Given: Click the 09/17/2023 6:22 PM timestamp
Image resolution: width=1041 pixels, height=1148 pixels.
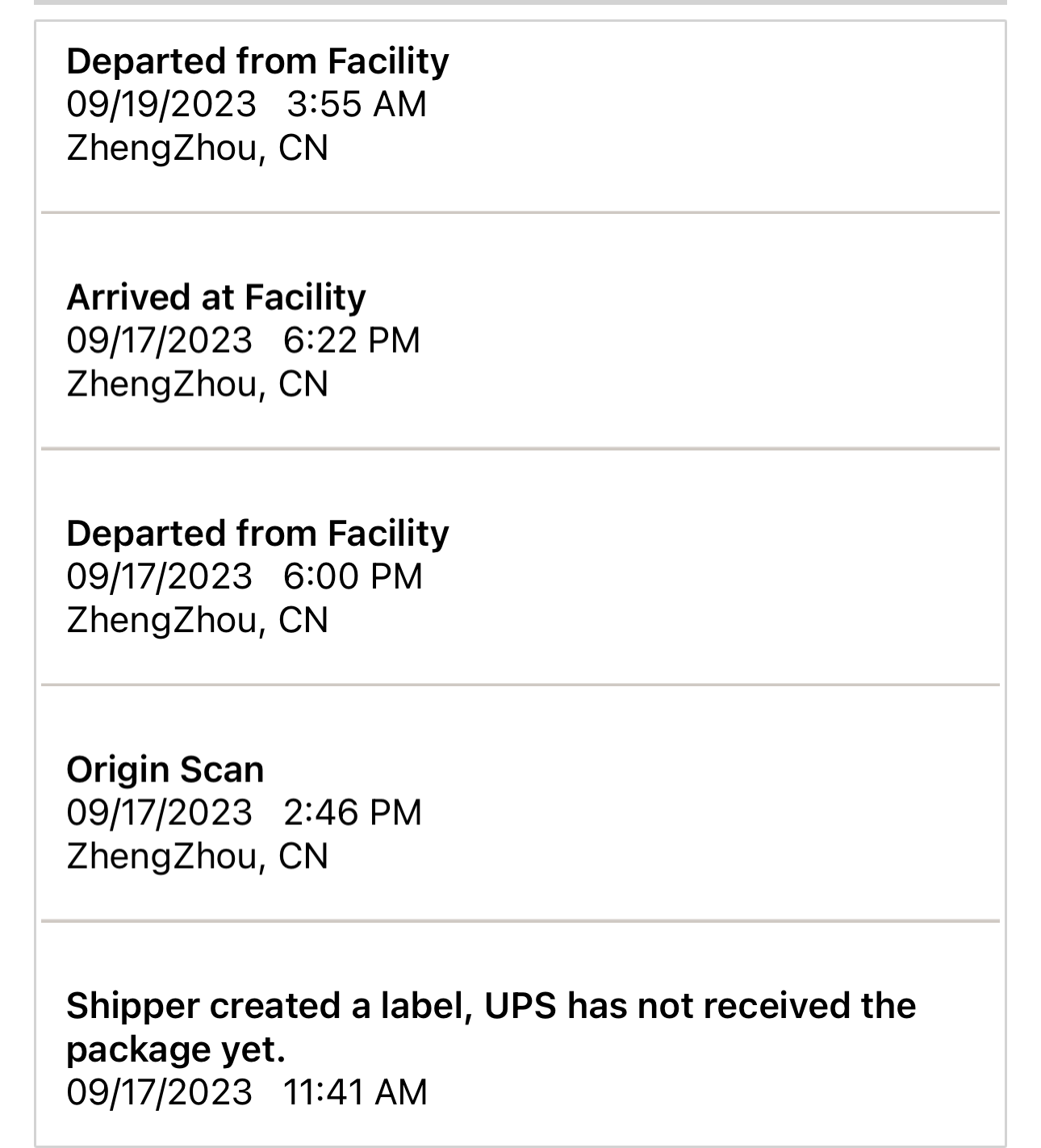Looking at the screenshot, I should [243, 340].
